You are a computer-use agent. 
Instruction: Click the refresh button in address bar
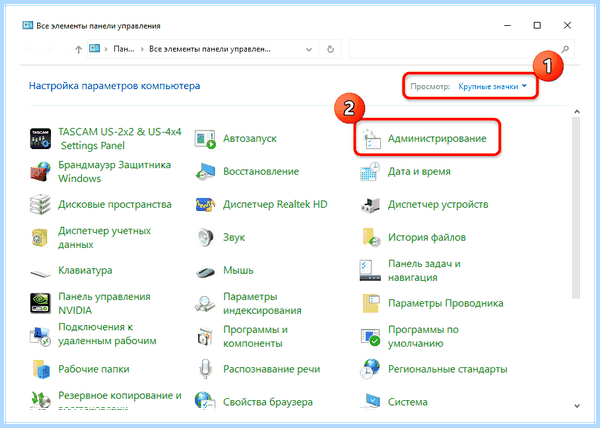click(331, 49)
